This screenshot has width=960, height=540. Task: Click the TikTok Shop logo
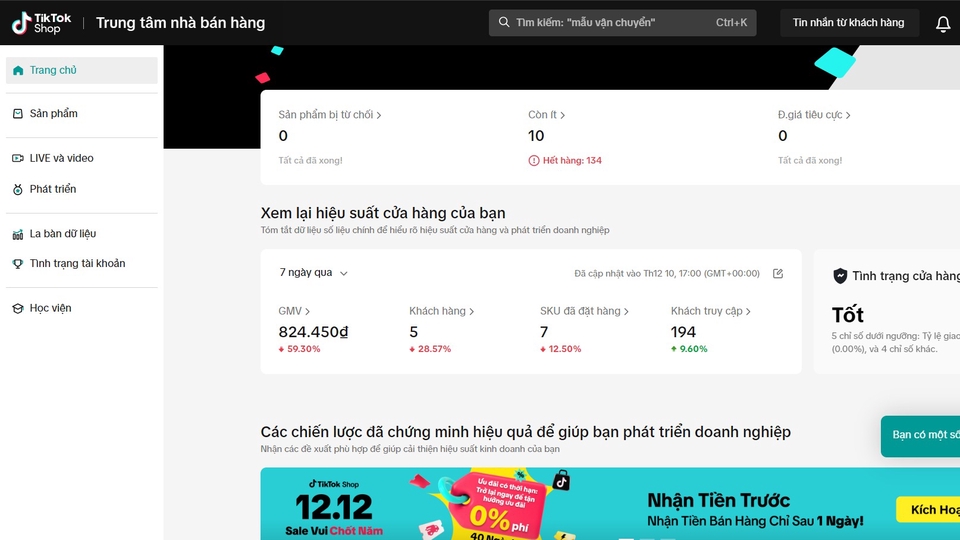(38, 23)
